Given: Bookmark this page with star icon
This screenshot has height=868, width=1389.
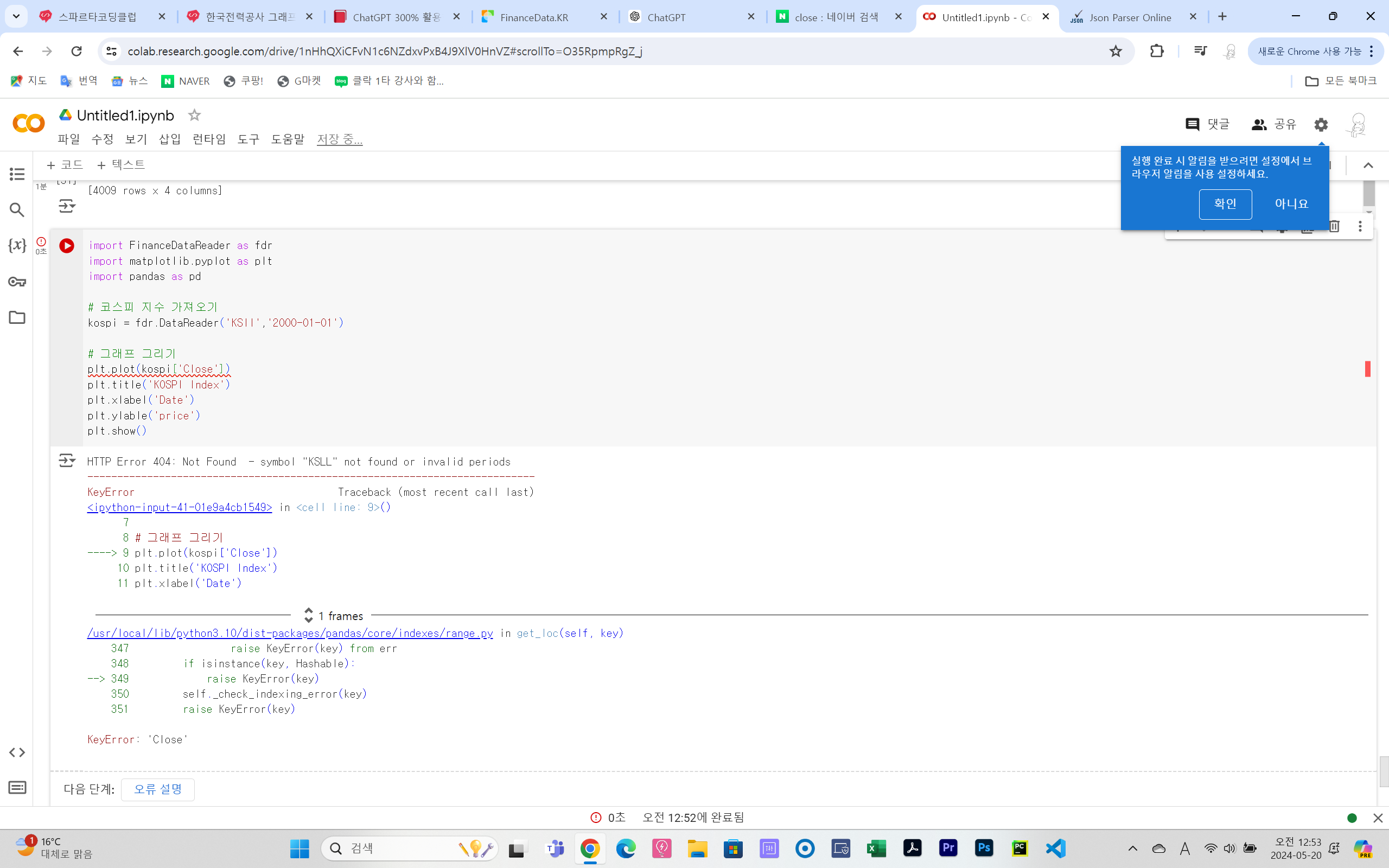Looking at the screenshot, I should [x=1115, y=51].
